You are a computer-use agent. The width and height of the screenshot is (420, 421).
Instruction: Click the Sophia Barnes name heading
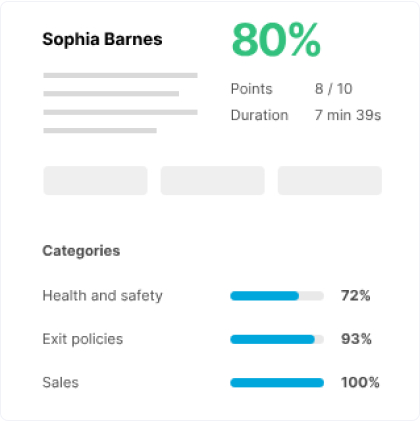click(x=102, y=40)
